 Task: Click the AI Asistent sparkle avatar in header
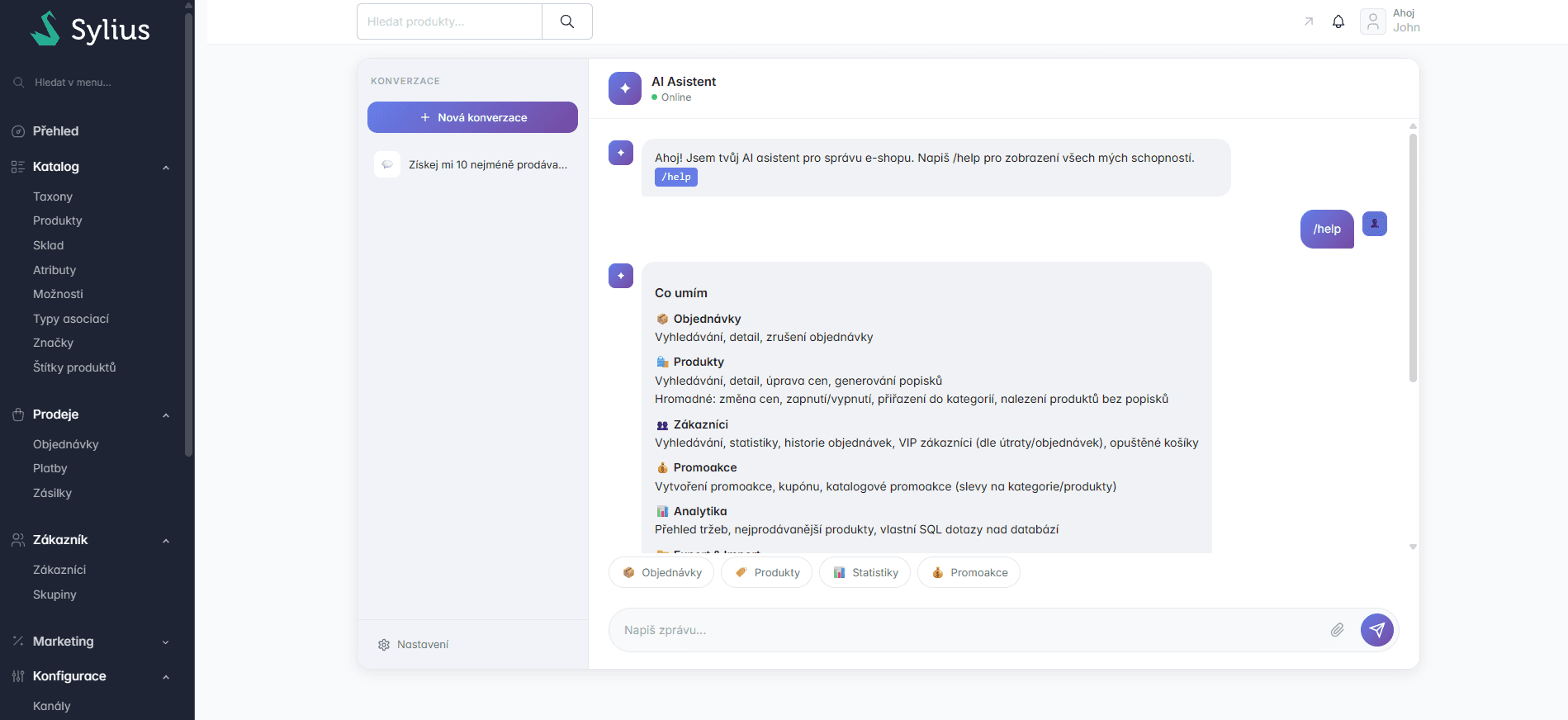coord(625,88)
